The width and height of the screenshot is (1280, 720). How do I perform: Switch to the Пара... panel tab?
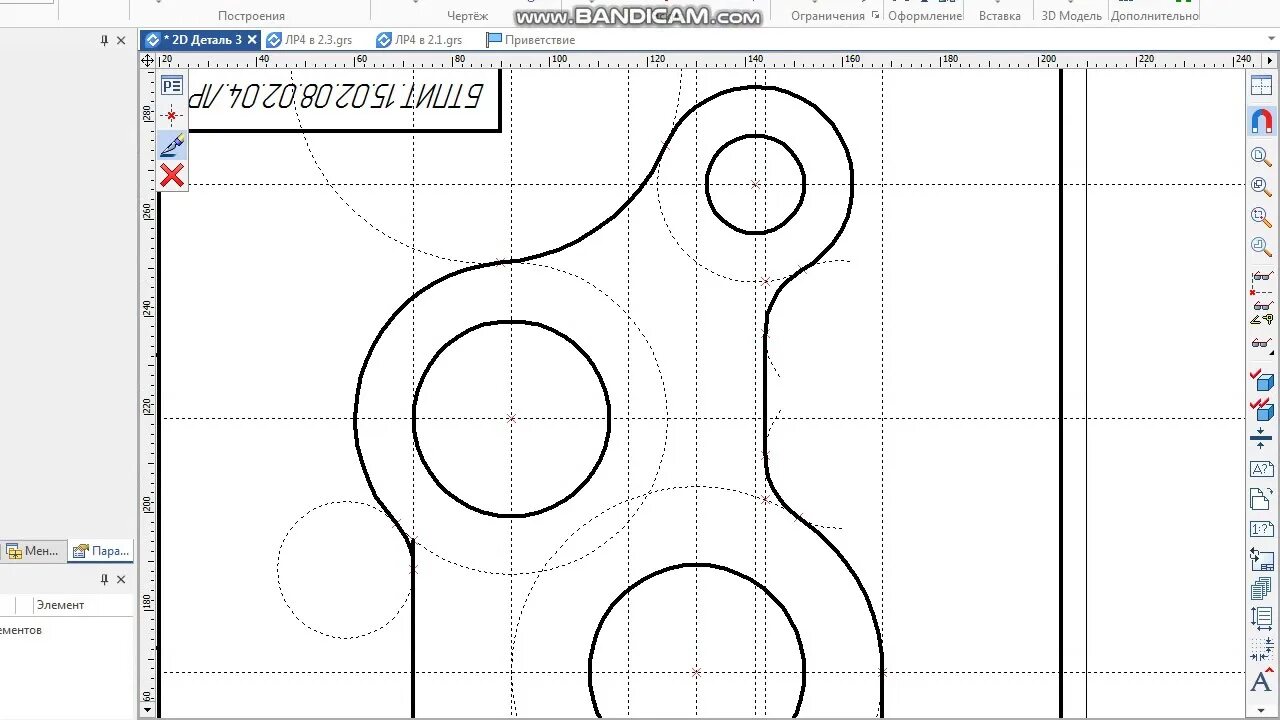click(100, 551)
